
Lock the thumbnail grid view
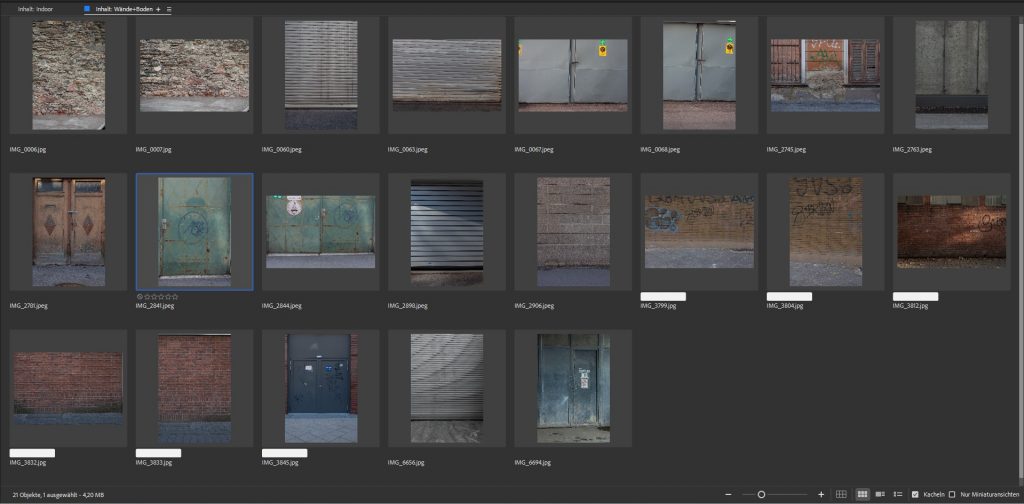pyautogui.click(x=841, y=494)
